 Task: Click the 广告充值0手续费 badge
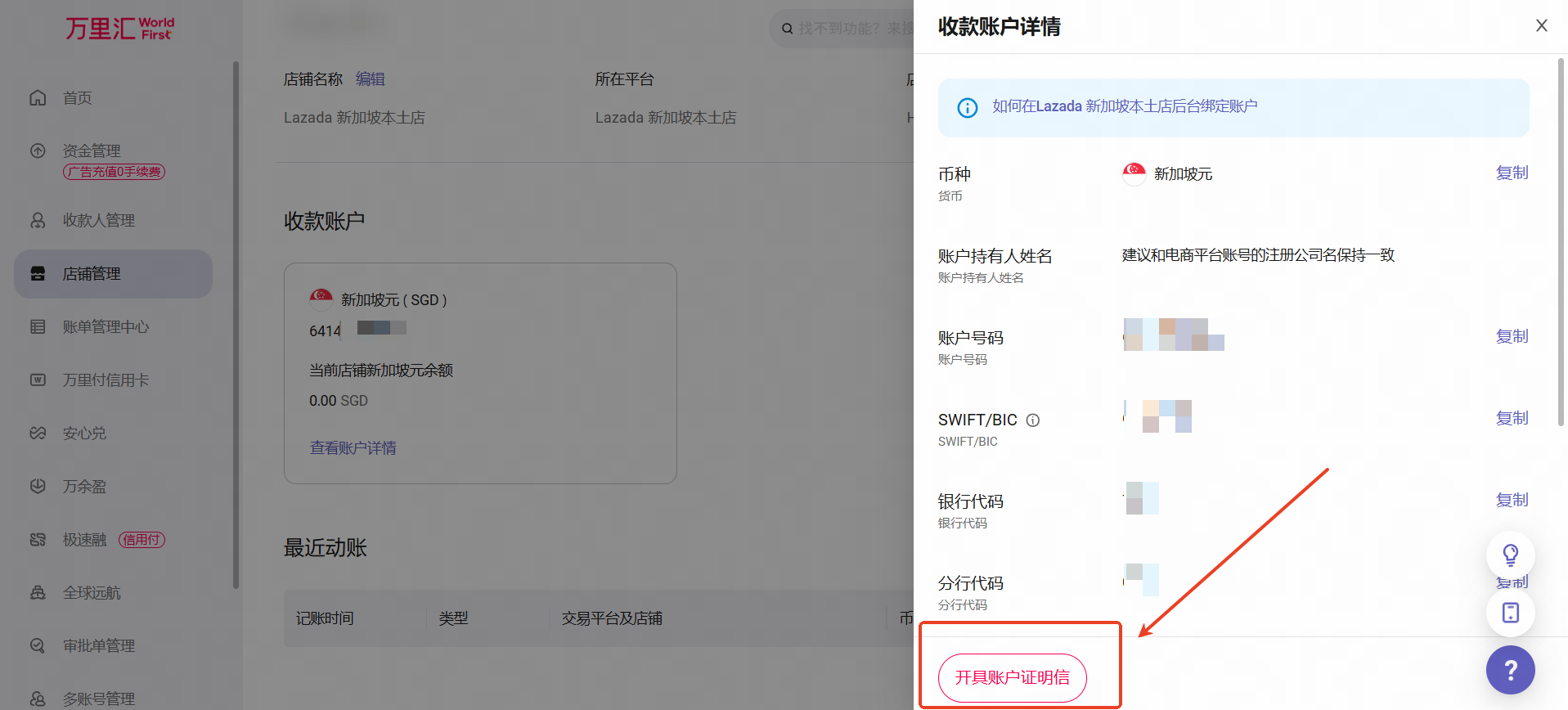tap(115, 172)
